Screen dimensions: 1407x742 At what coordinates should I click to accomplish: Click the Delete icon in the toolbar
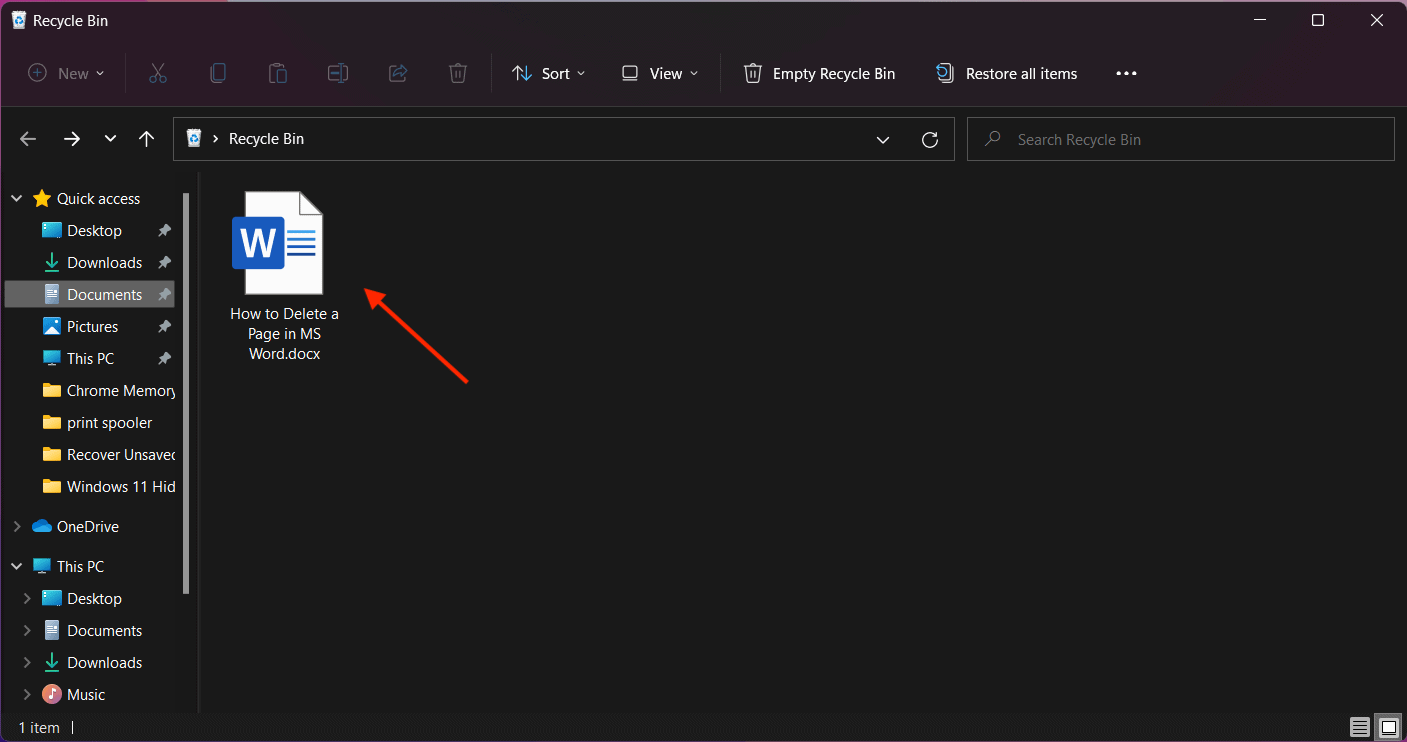[x=457, y=73]
